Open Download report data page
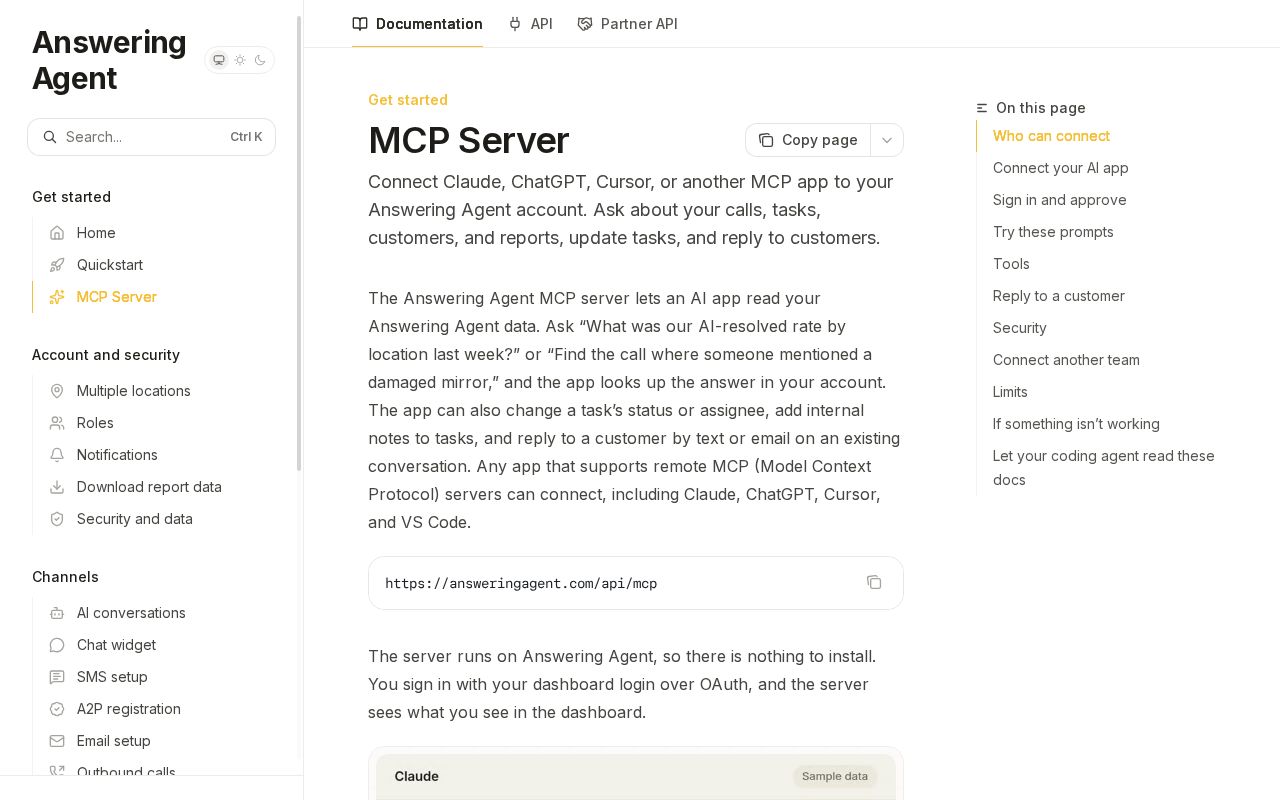The image size is (1280, 800). pyautogui.click(x=155, y=487)
